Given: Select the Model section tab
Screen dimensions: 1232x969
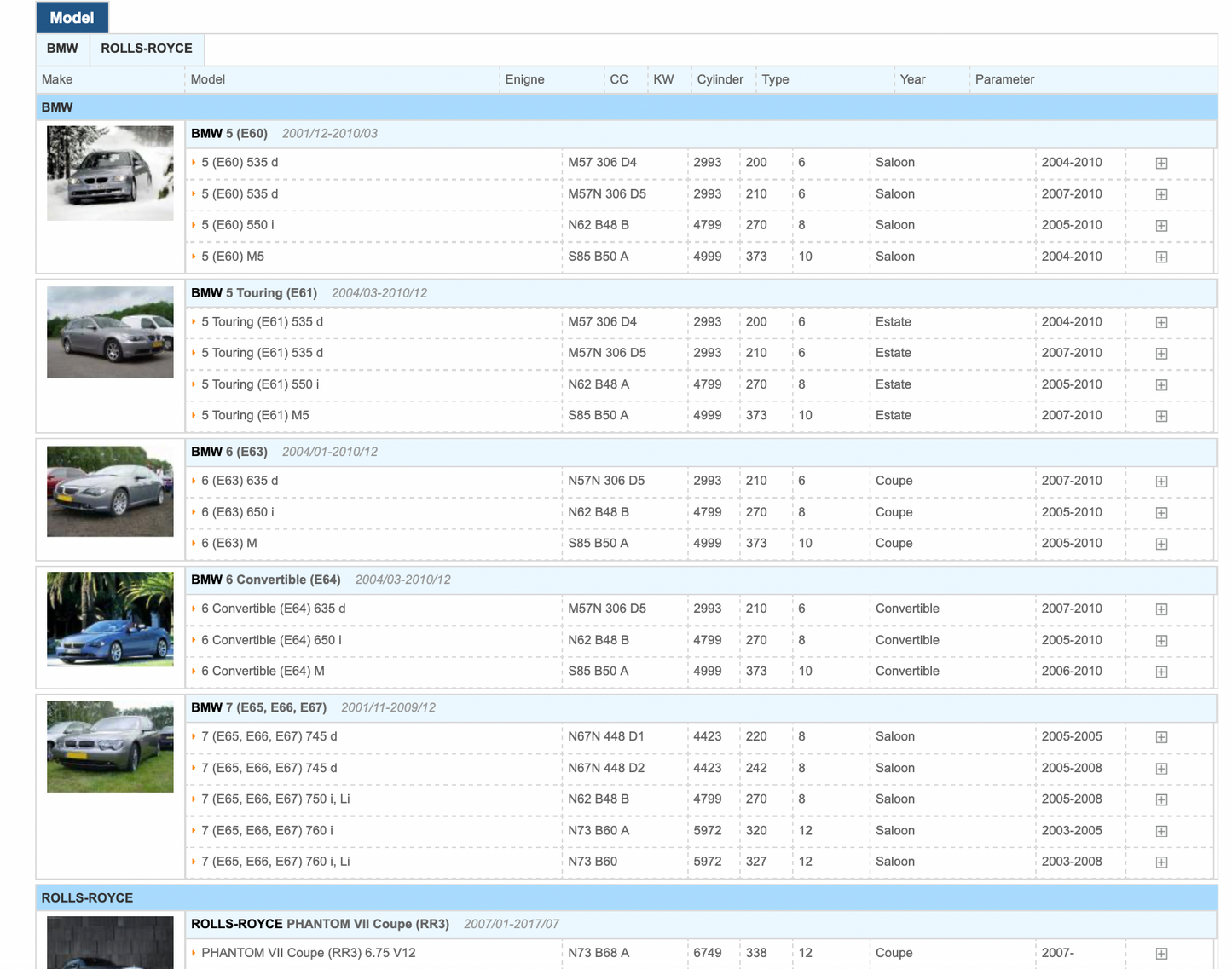Looking at the screenshot, I should coord(72,18).
